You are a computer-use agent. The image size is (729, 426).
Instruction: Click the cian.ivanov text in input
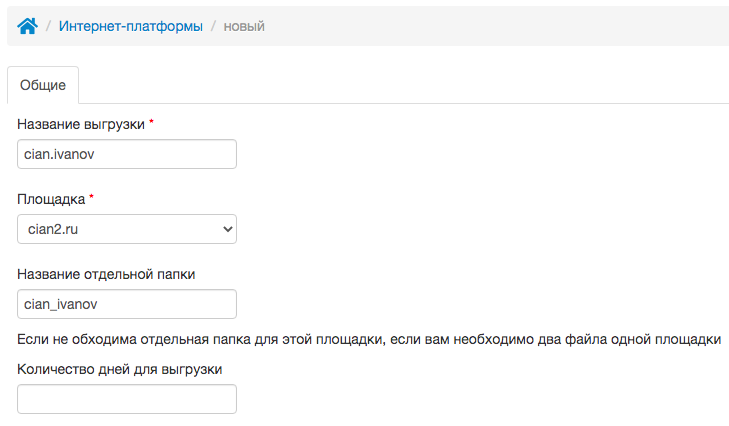click(59, 154)
